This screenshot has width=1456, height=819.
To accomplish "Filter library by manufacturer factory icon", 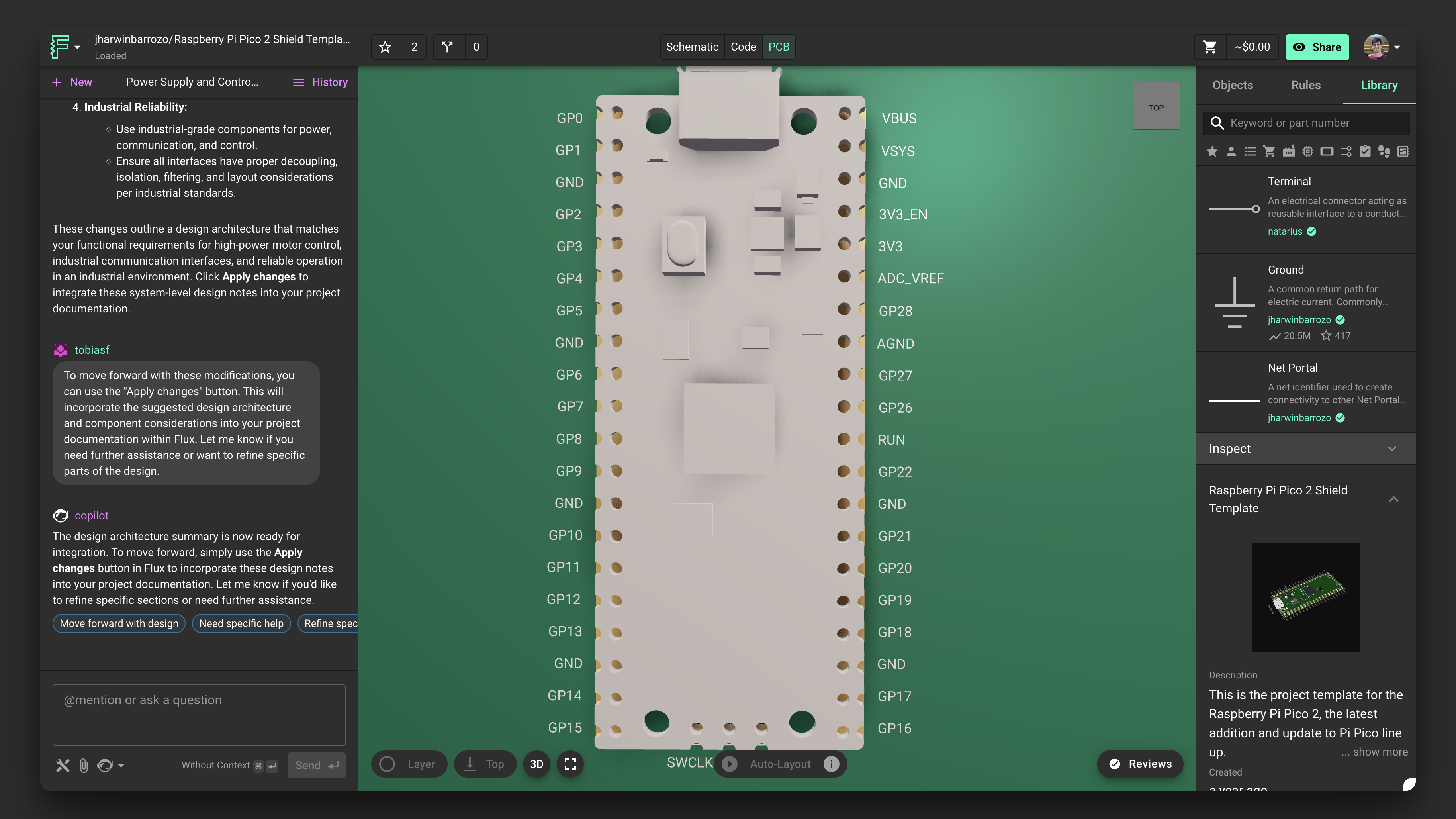I will click(x=1288, y=151).
